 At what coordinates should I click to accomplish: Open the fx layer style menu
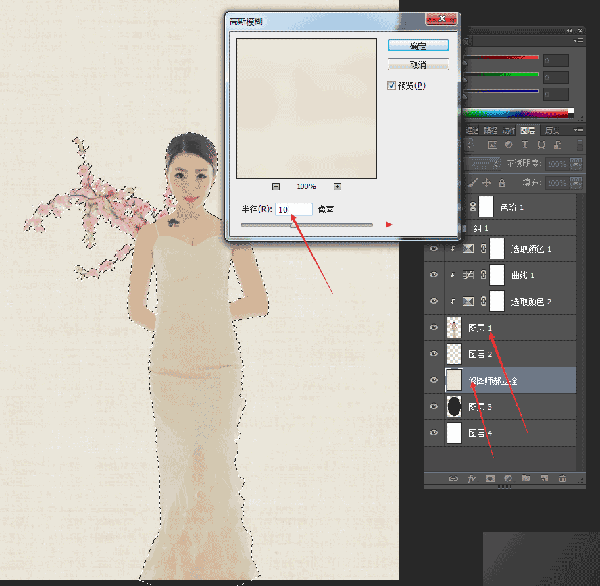pos(471,478)
